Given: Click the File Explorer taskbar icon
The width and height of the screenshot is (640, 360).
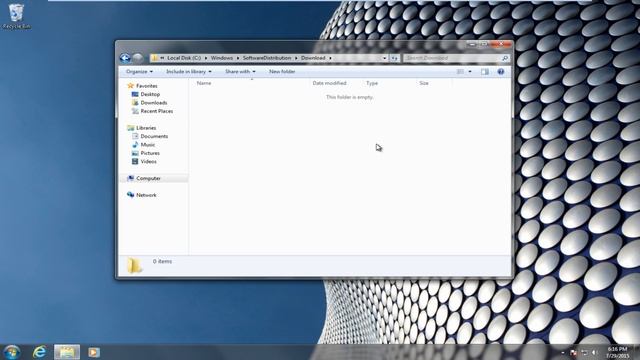Looking at the screenshot, I should click(x=67, y=352).
